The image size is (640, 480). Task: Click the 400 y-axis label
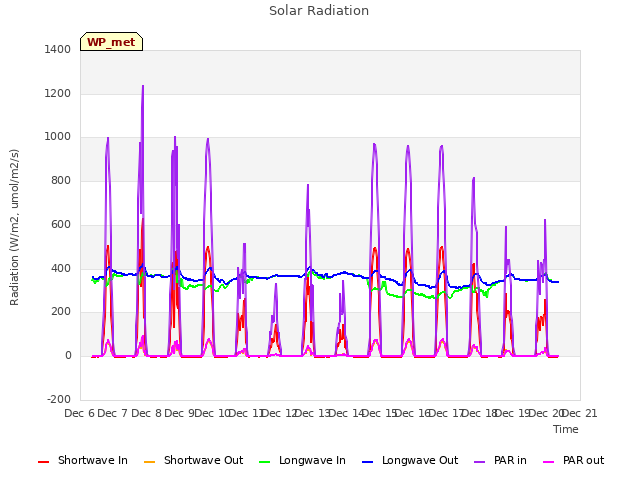(x=61, y=269)
